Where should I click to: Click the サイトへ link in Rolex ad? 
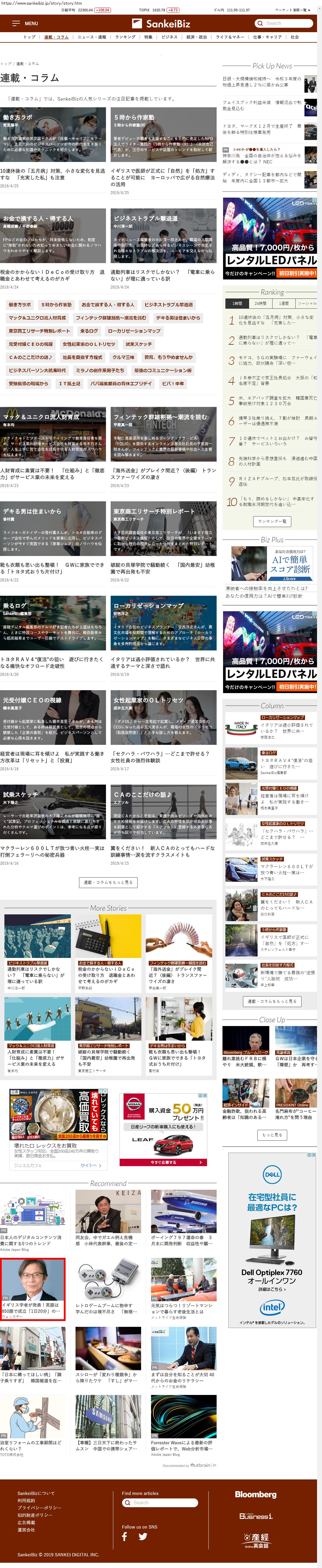tap(91, 1166)
